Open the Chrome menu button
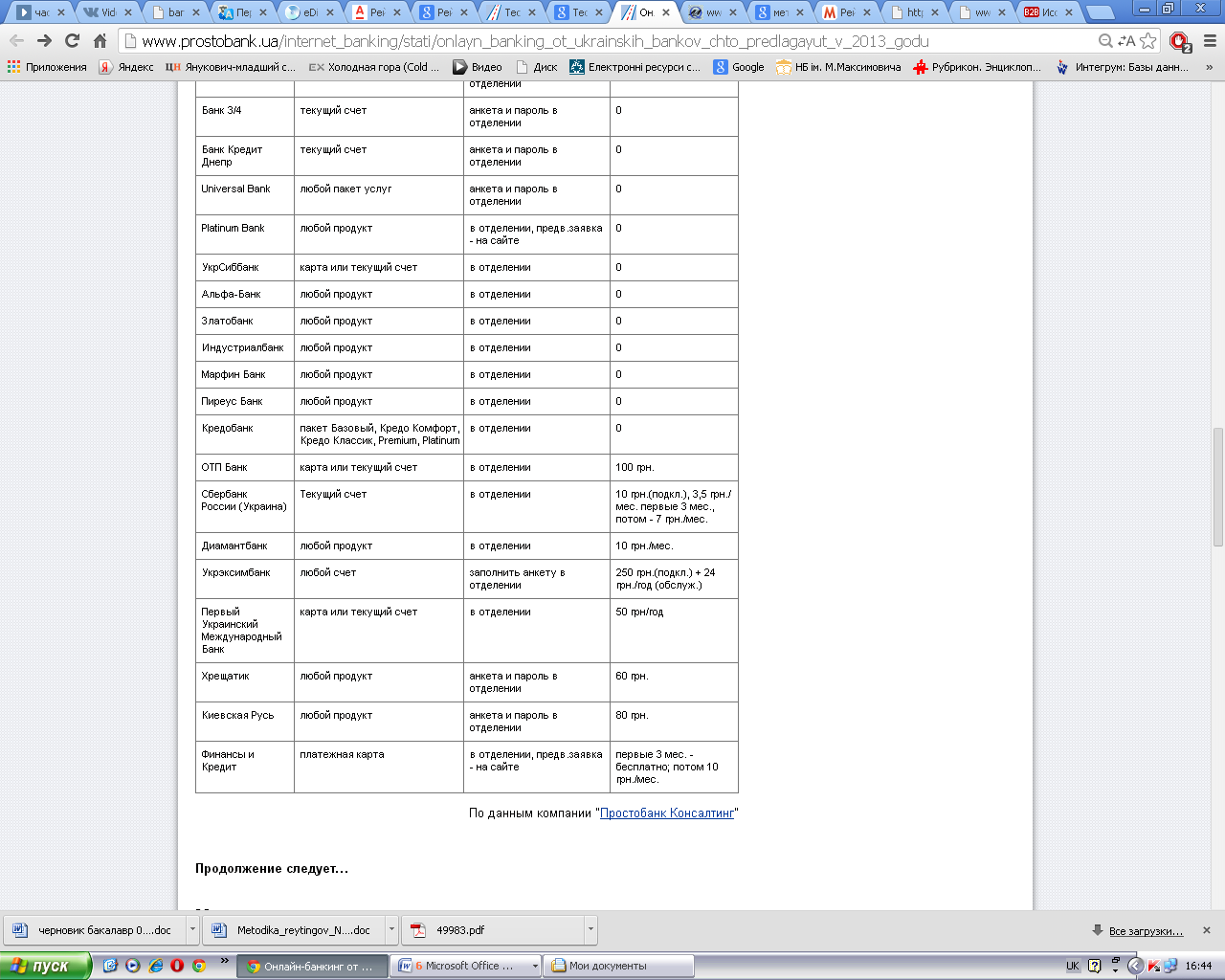 [x=1209, y=41]
